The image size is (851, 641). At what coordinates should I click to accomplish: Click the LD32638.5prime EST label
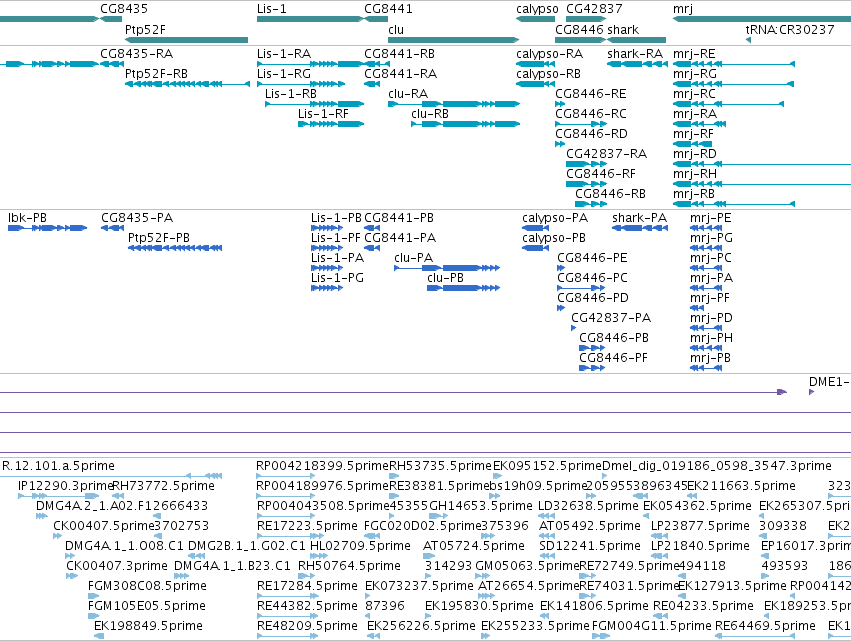tap(588, 506)
